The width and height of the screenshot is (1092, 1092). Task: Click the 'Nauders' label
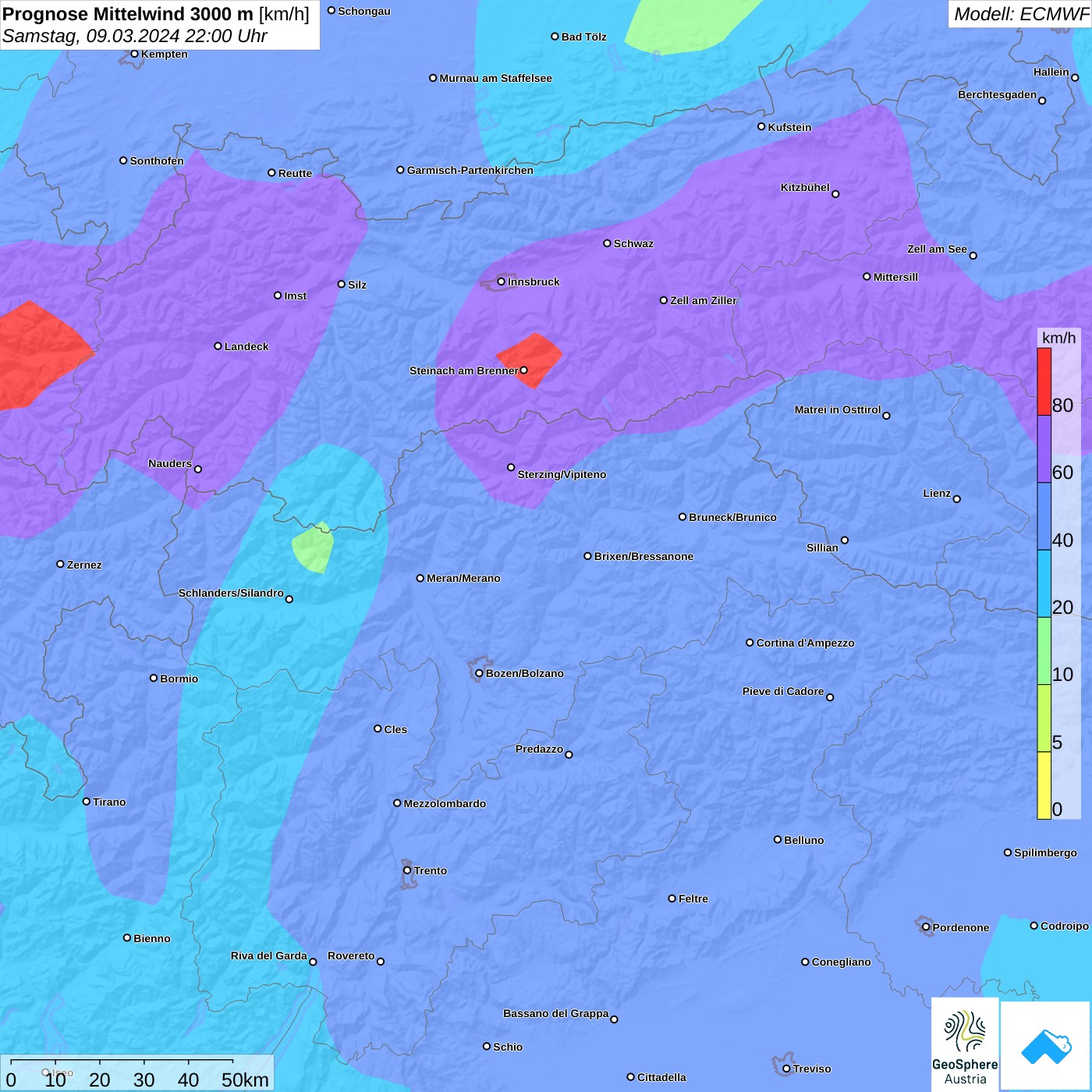[x=170, y=463]
